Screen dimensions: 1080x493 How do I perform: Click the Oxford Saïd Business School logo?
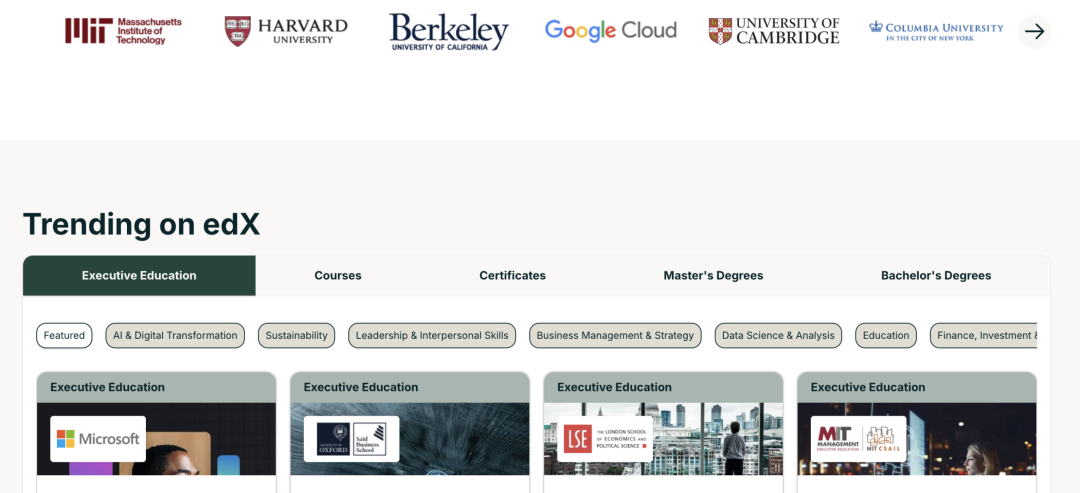(x=351, y=439)
